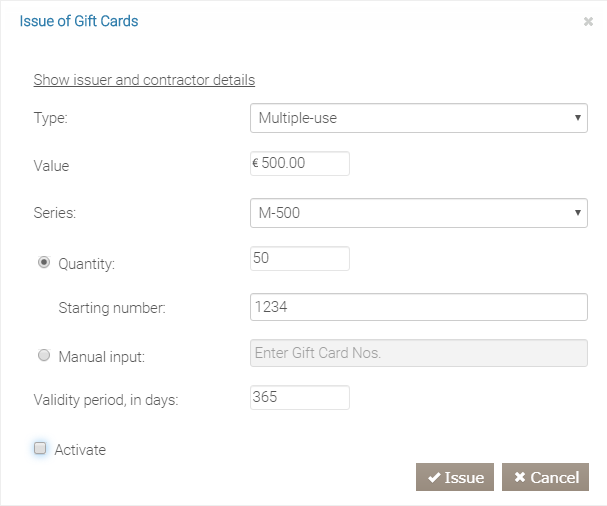This screenshot has width=607, height=506.
Task: Click the Enter Gift Card Nos. field
Action: tap(418, 354)
